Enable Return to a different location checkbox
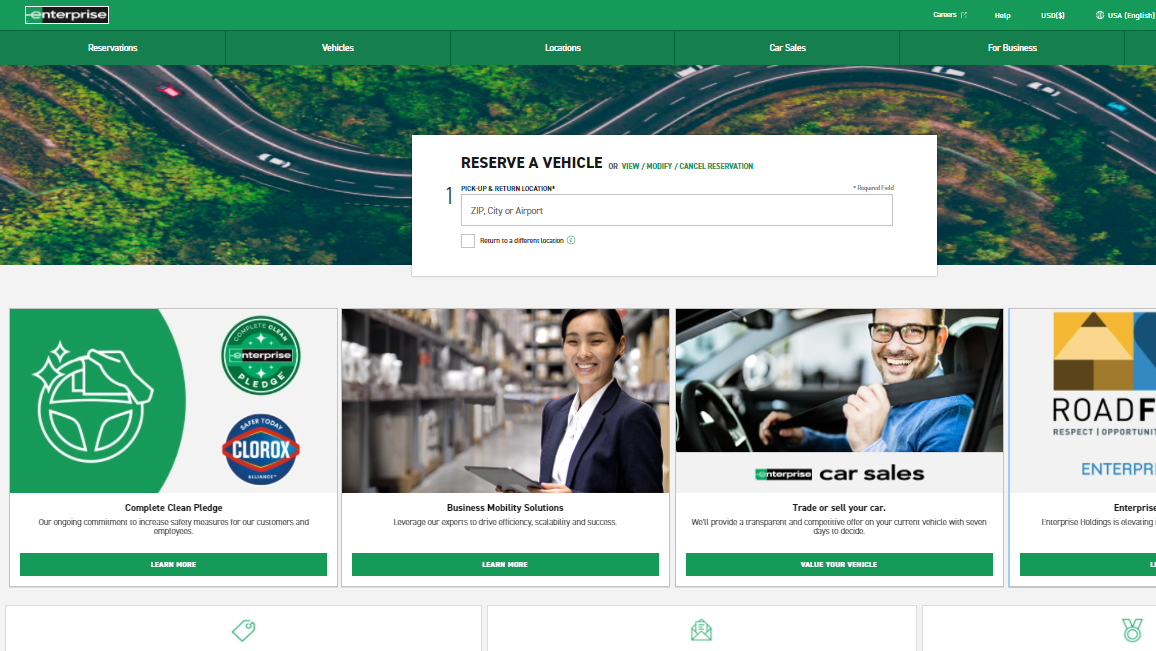1156x651 pixels. point(467,241)
